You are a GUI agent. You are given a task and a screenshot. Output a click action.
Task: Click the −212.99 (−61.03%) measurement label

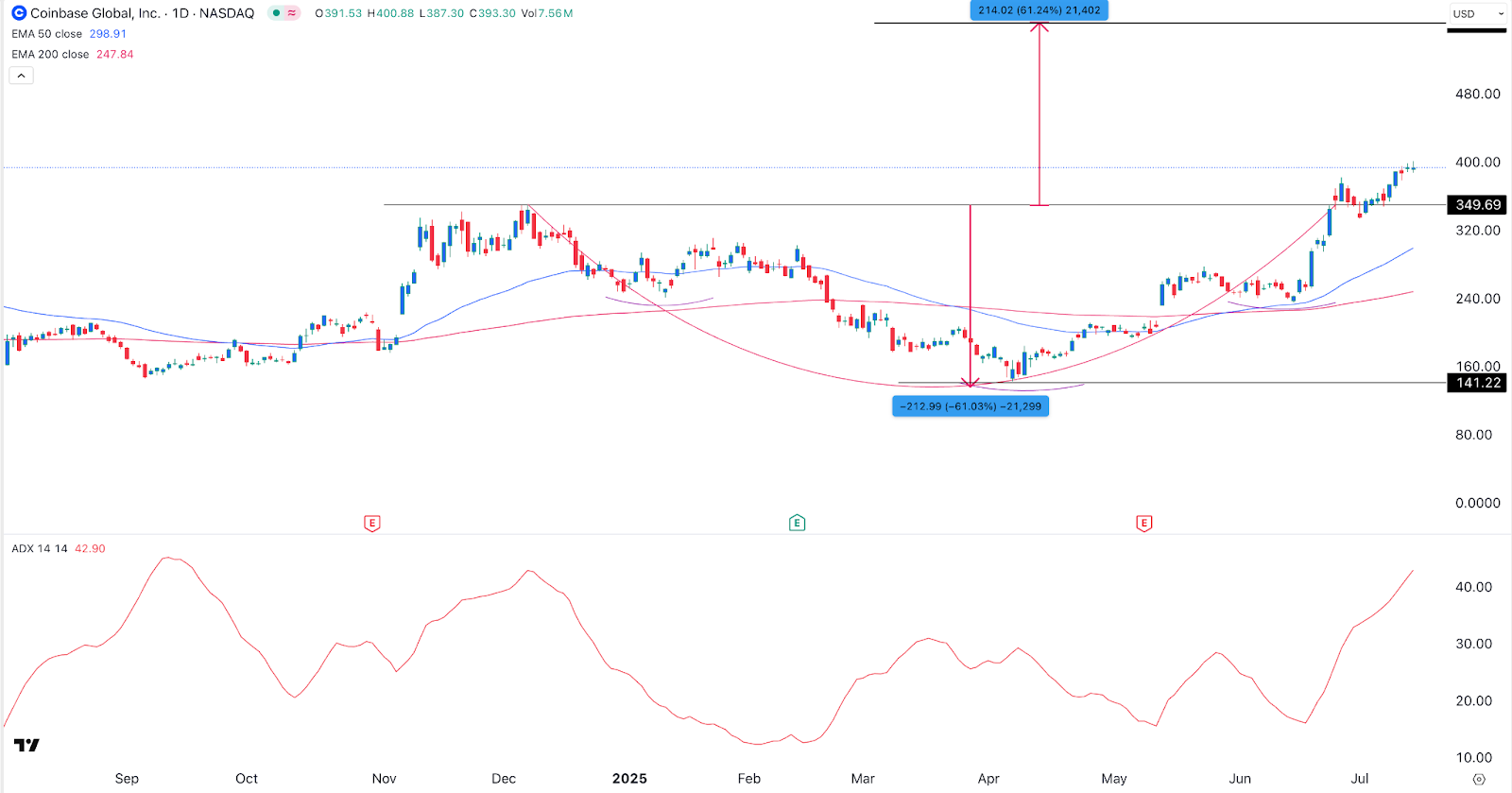(x=971, y=406)
